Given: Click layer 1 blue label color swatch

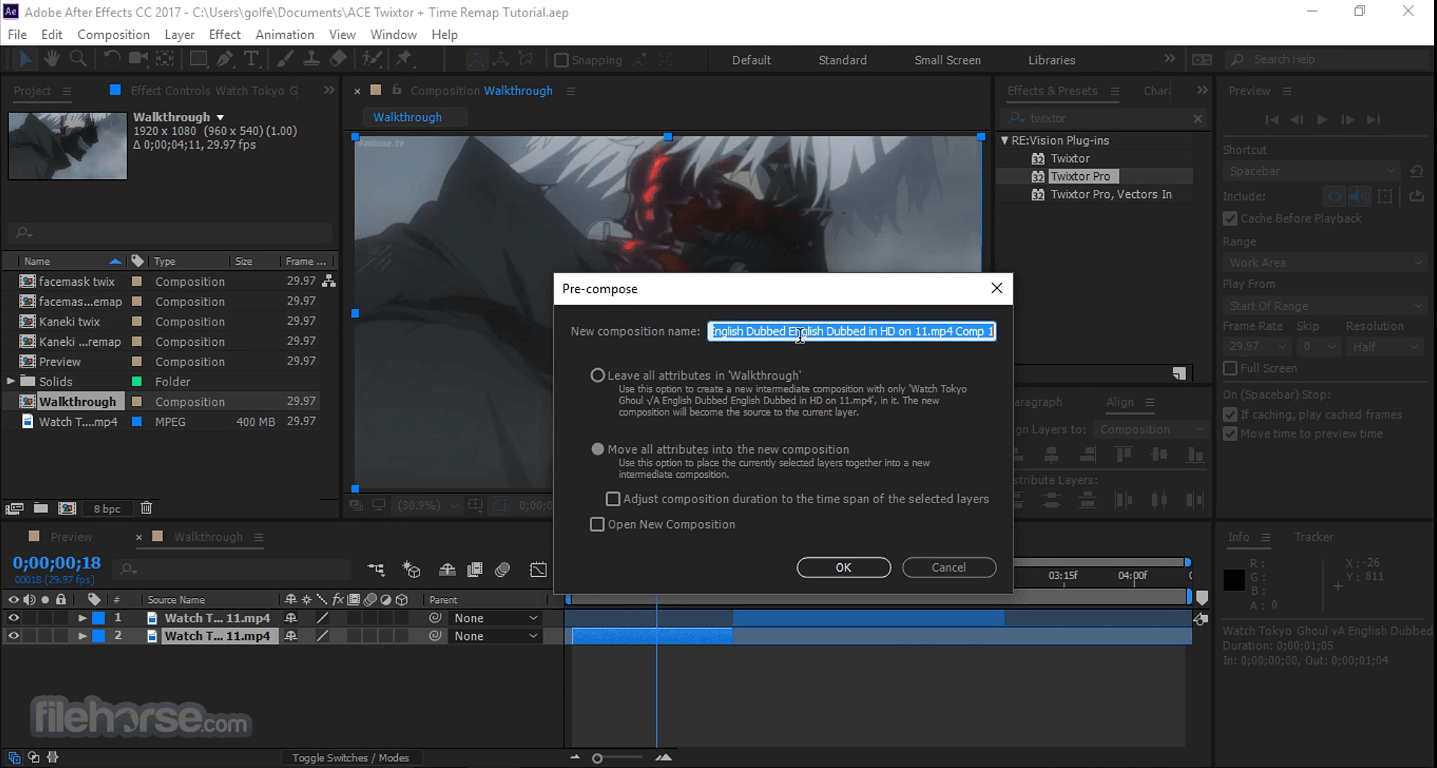Looking at the screenshot, I should tap(99, 618).
